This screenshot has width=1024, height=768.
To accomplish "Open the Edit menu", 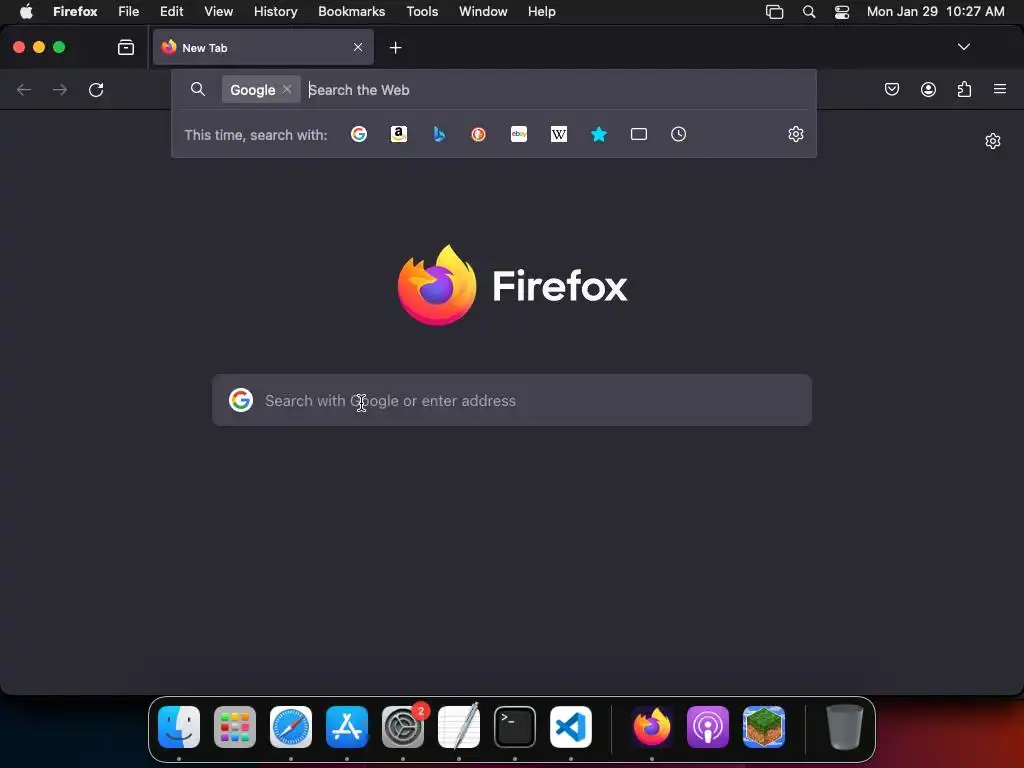I will pyautogui.click(x=171, y=11).
